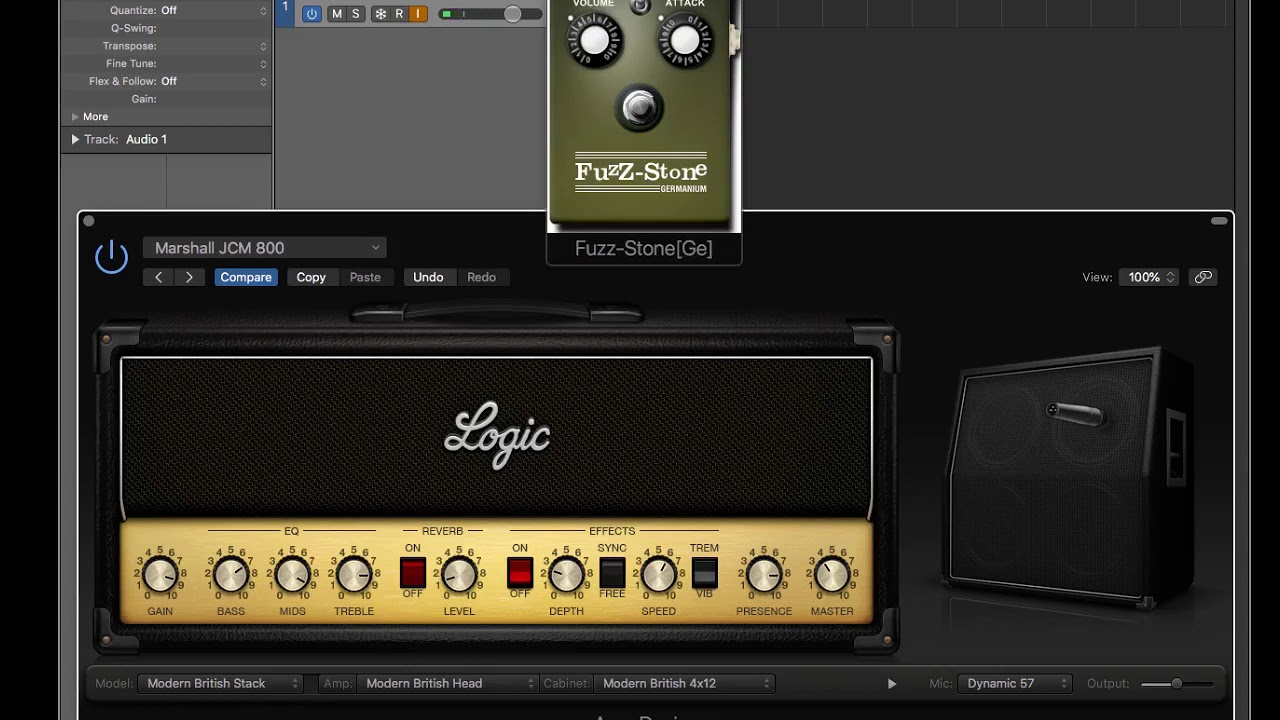The height and width of the screenshot is (720, 1280).
Task: Open the Mic Dynamic 57 dropdown
Action: [1014, 684]
